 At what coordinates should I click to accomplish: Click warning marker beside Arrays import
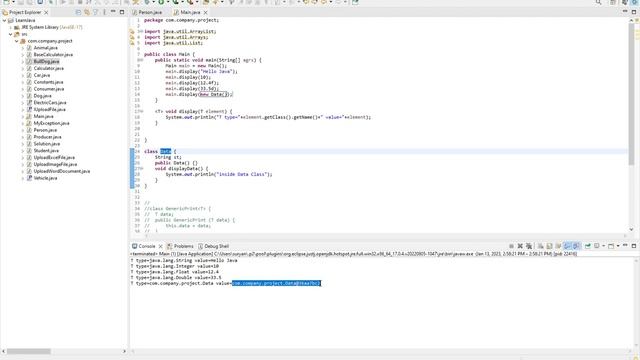pyautogui.click(x=132, y=37)
